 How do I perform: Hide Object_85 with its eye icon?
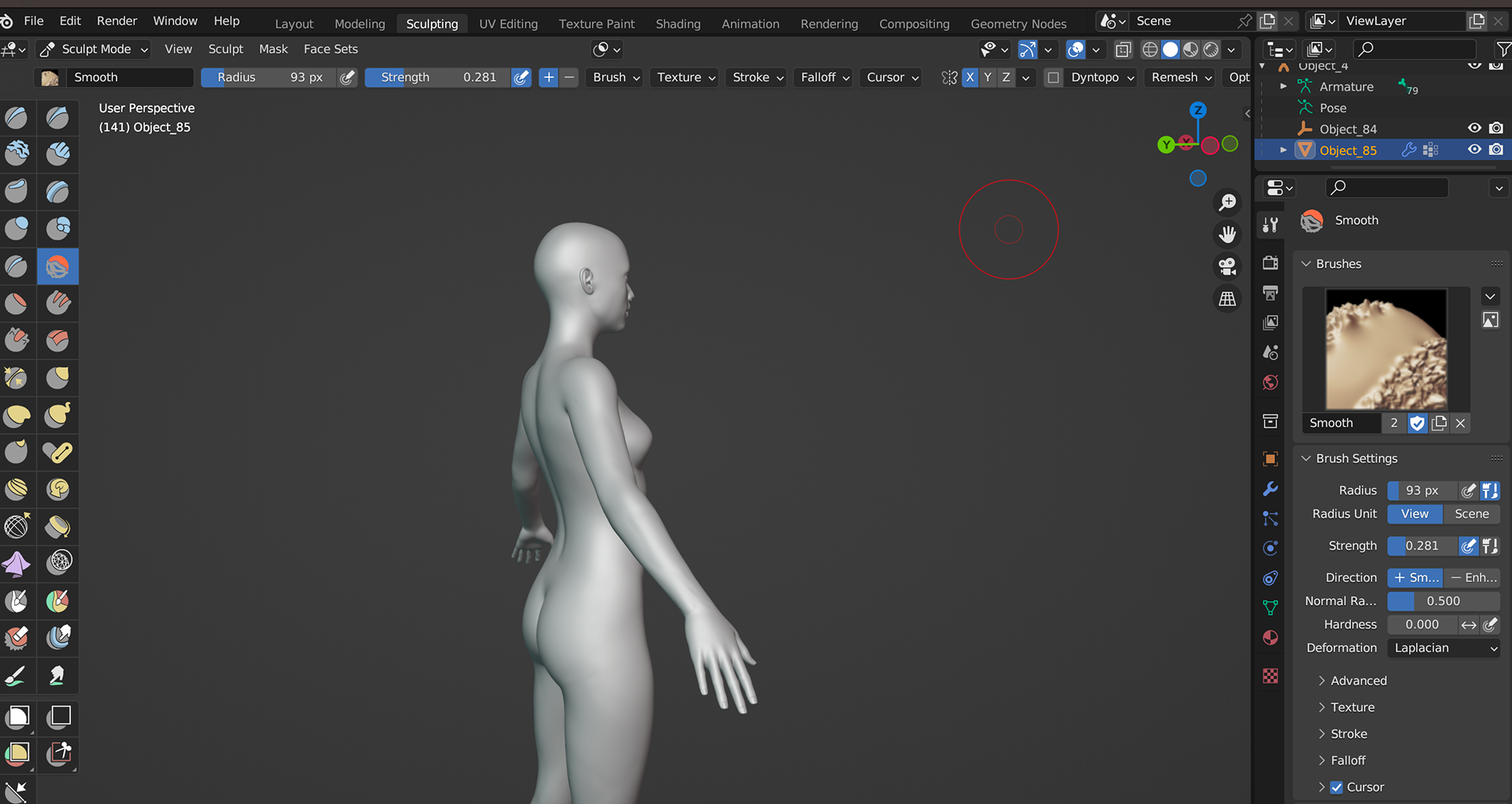click(x=1474, y=150)
